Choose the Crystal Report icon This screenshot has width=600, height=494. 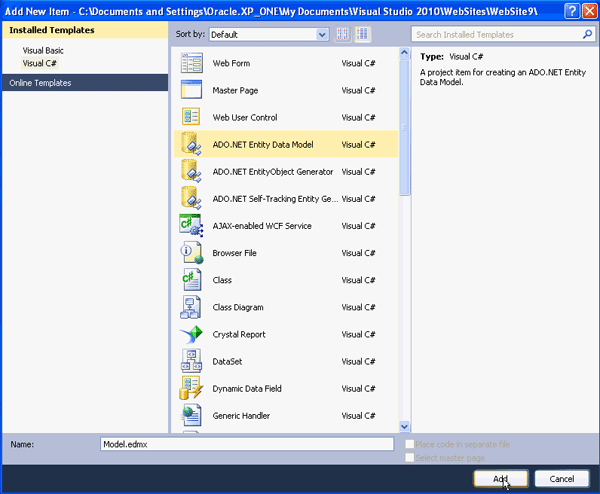coord(191,334)
